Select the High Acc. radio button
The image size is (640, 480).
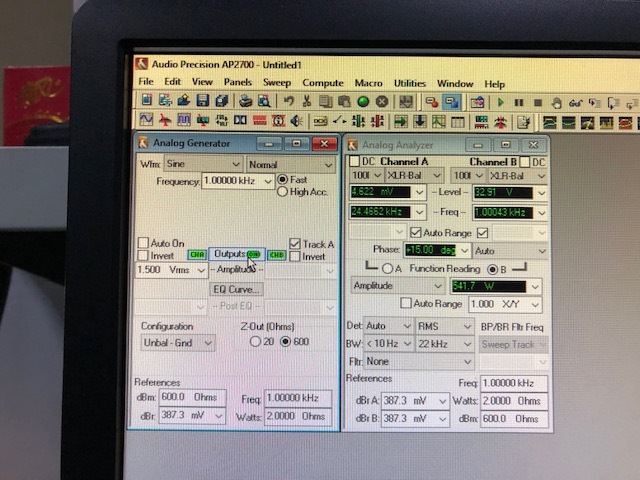click(282, 192)
